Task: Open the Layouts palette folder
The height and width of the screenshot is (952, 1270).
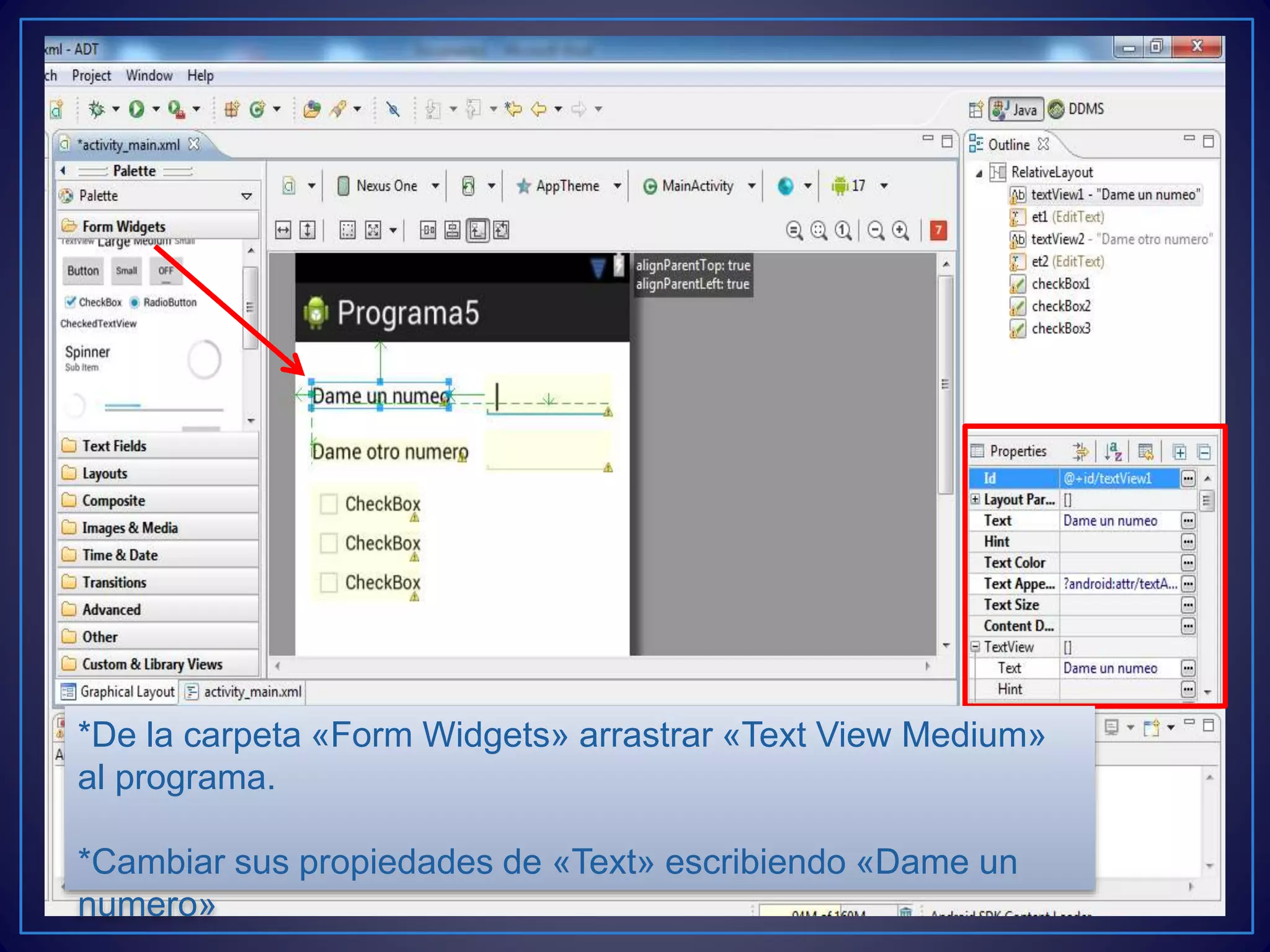Action: click(x=158, y=473)
